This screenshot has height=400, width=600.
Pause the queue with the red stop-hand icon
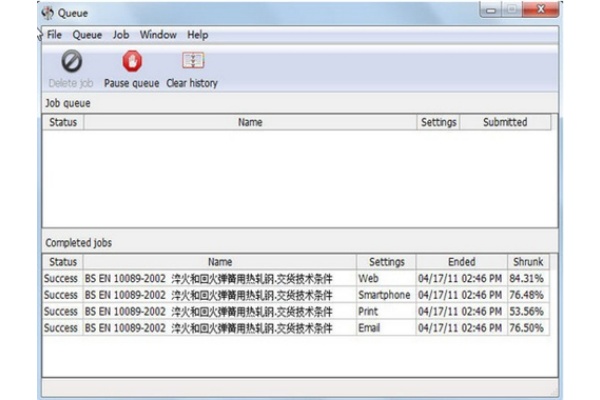point(132,61)
